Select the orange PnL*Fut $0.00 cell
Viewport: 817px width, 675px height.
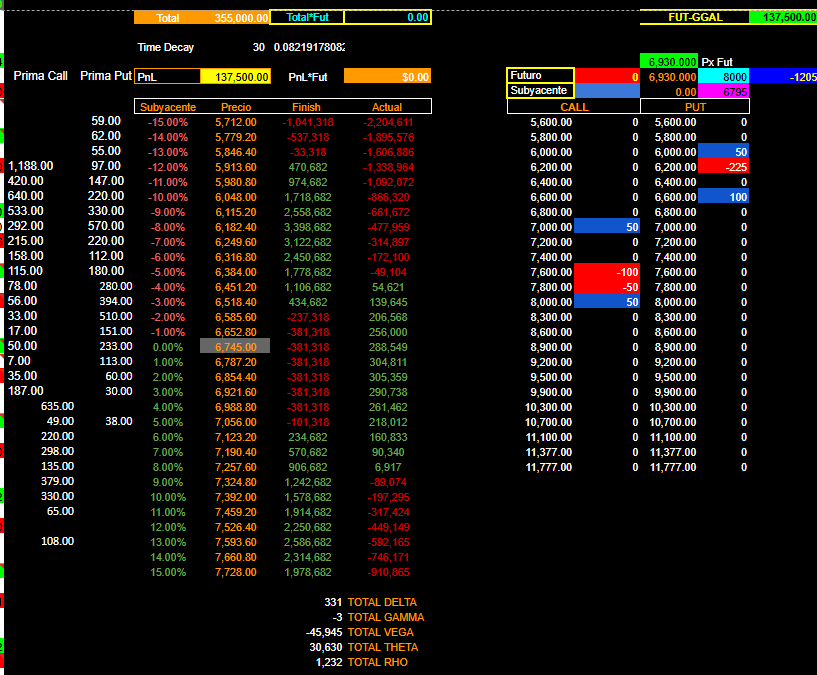click(x=387, y=77)
